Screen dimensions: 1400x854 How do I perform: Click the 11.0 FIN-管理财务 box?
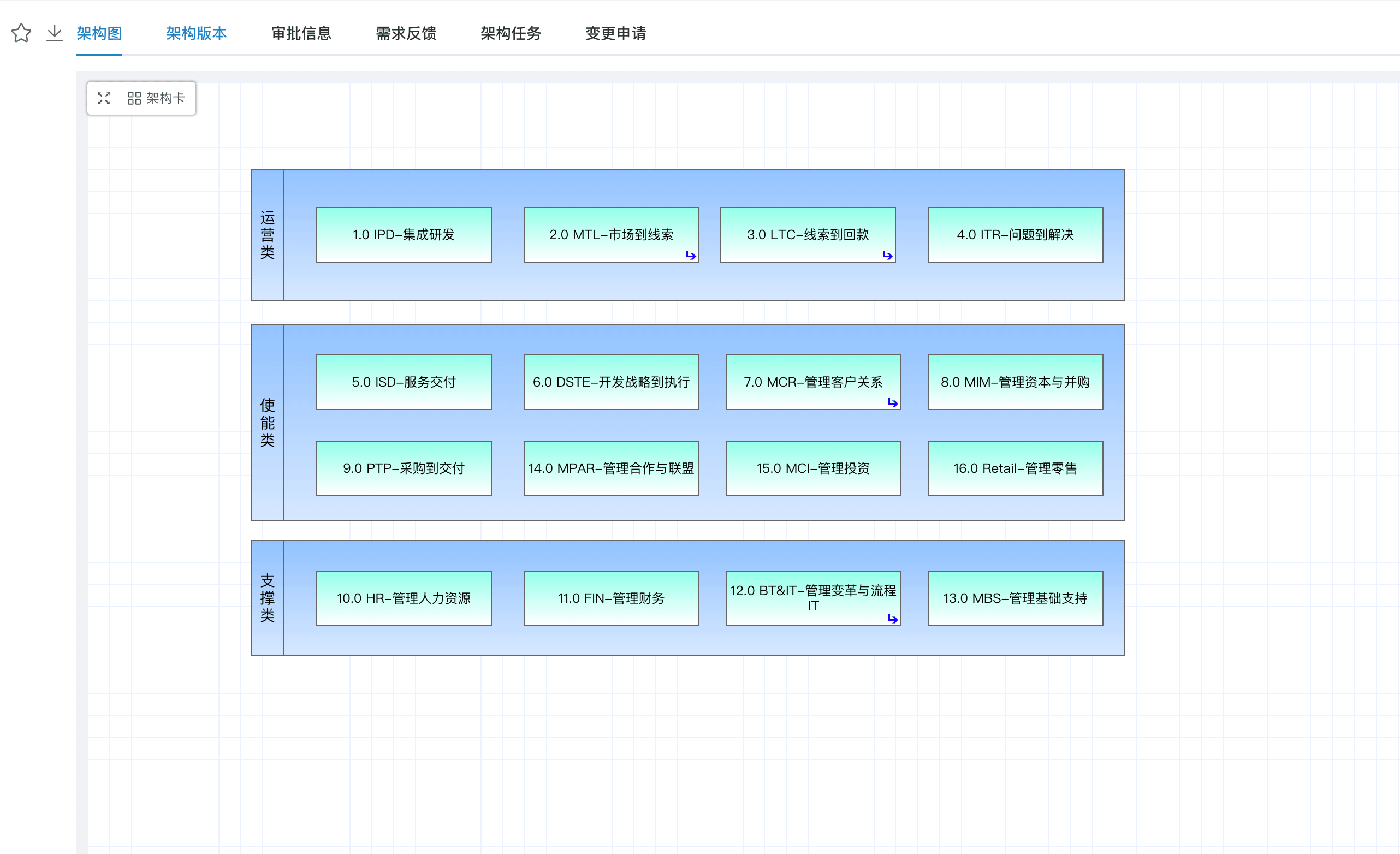[611, 598]
